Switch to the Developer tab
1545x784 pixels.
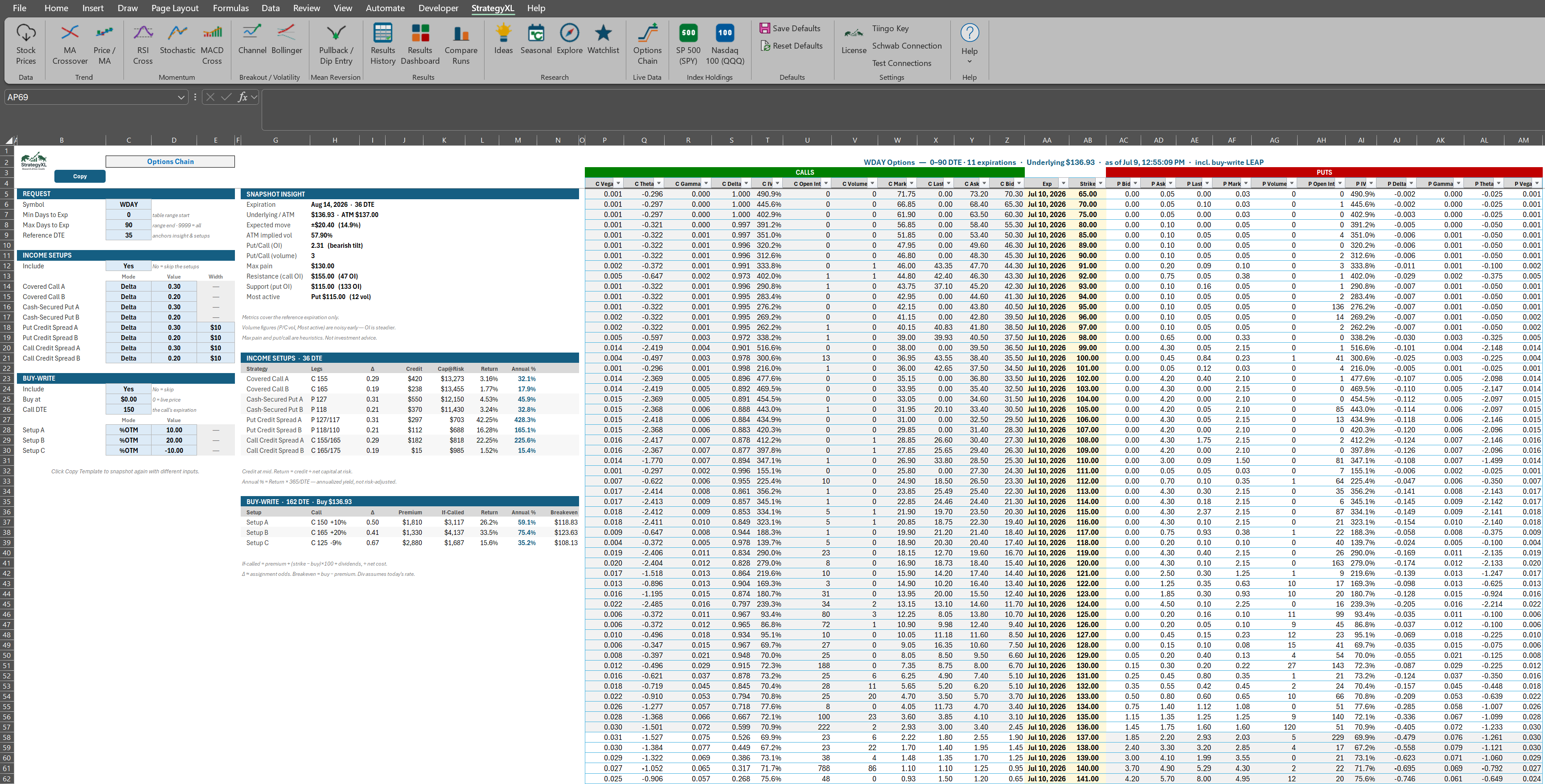438,8
